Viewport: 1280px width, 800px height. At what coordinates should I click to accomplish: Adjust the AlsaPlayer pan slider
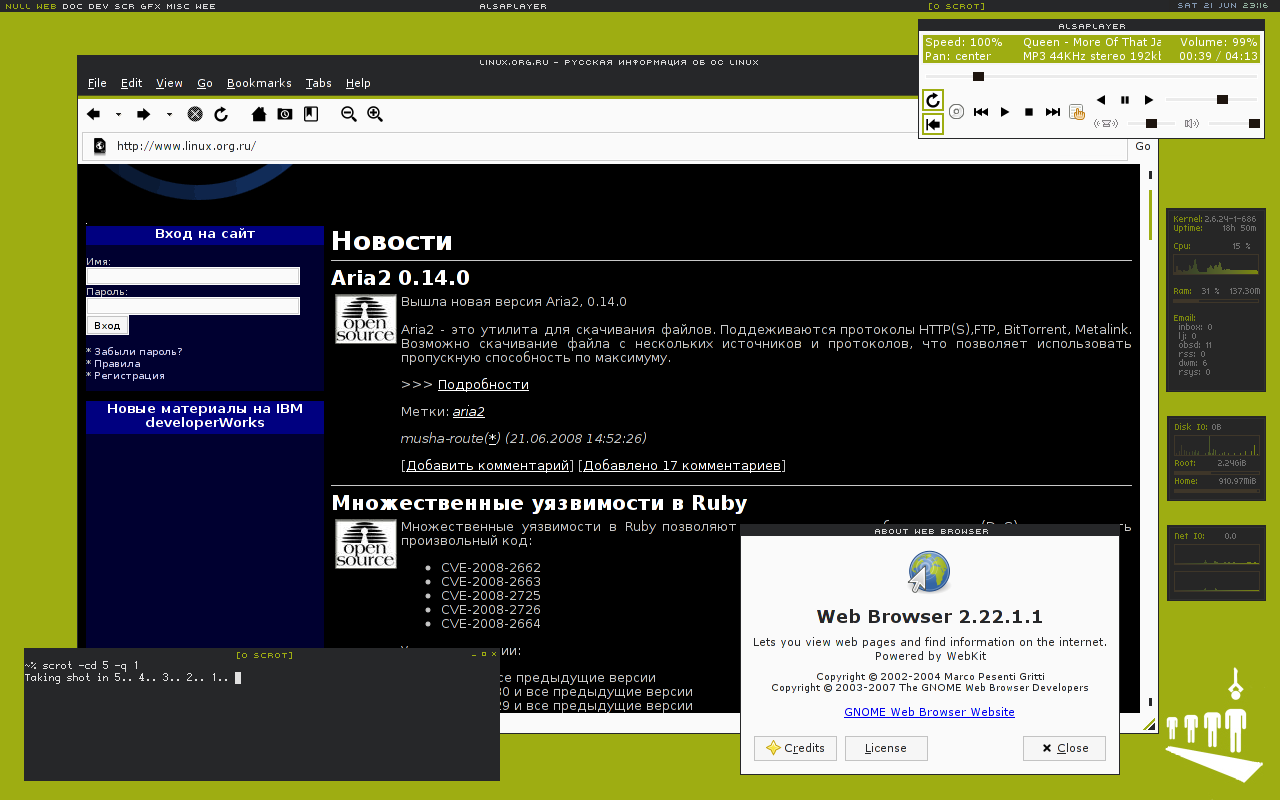coord(1151,124)
